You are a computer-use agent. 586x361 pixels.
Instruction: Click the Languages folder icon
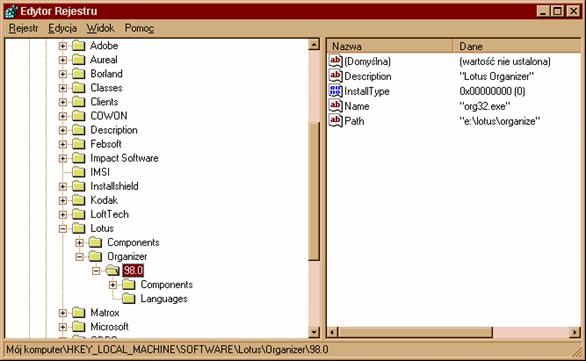coord(129,299)
